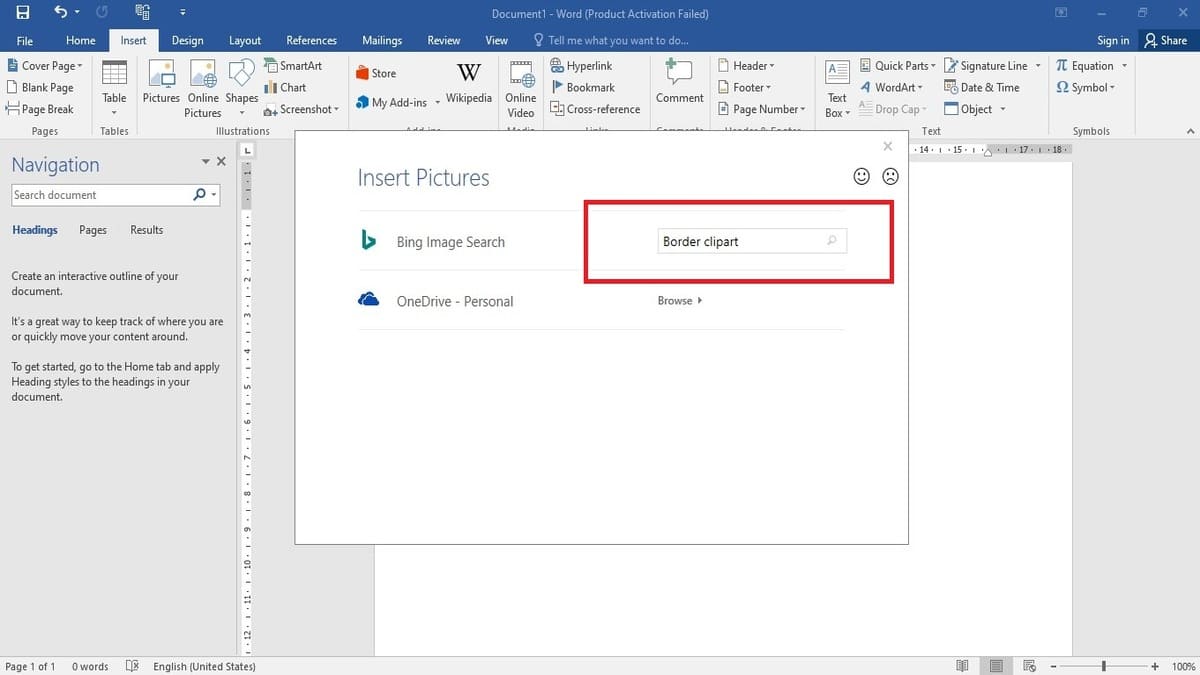Open the Online Pictures tool in the ribbon
The width and height of the screenshot is (1200, 675).
pos(203,88)
